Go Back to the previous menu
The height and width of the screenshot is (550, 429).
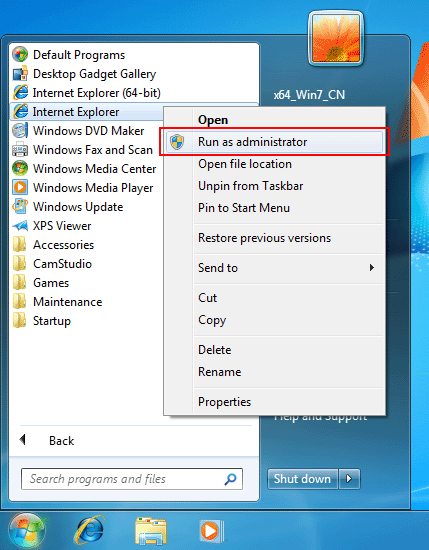tap(61, 441)
